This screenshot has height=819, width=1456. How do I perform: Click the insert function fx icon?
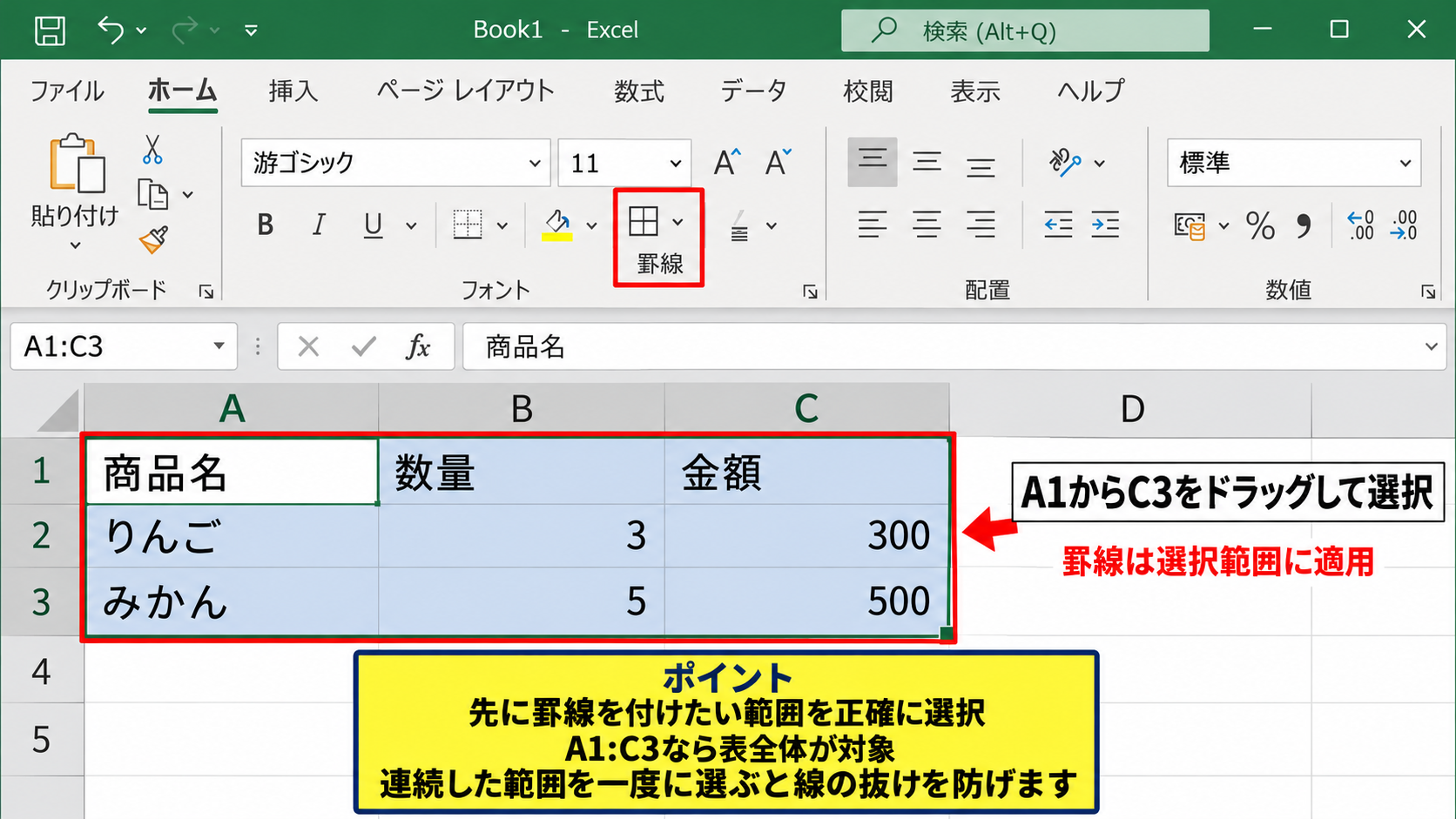(418, 347)
